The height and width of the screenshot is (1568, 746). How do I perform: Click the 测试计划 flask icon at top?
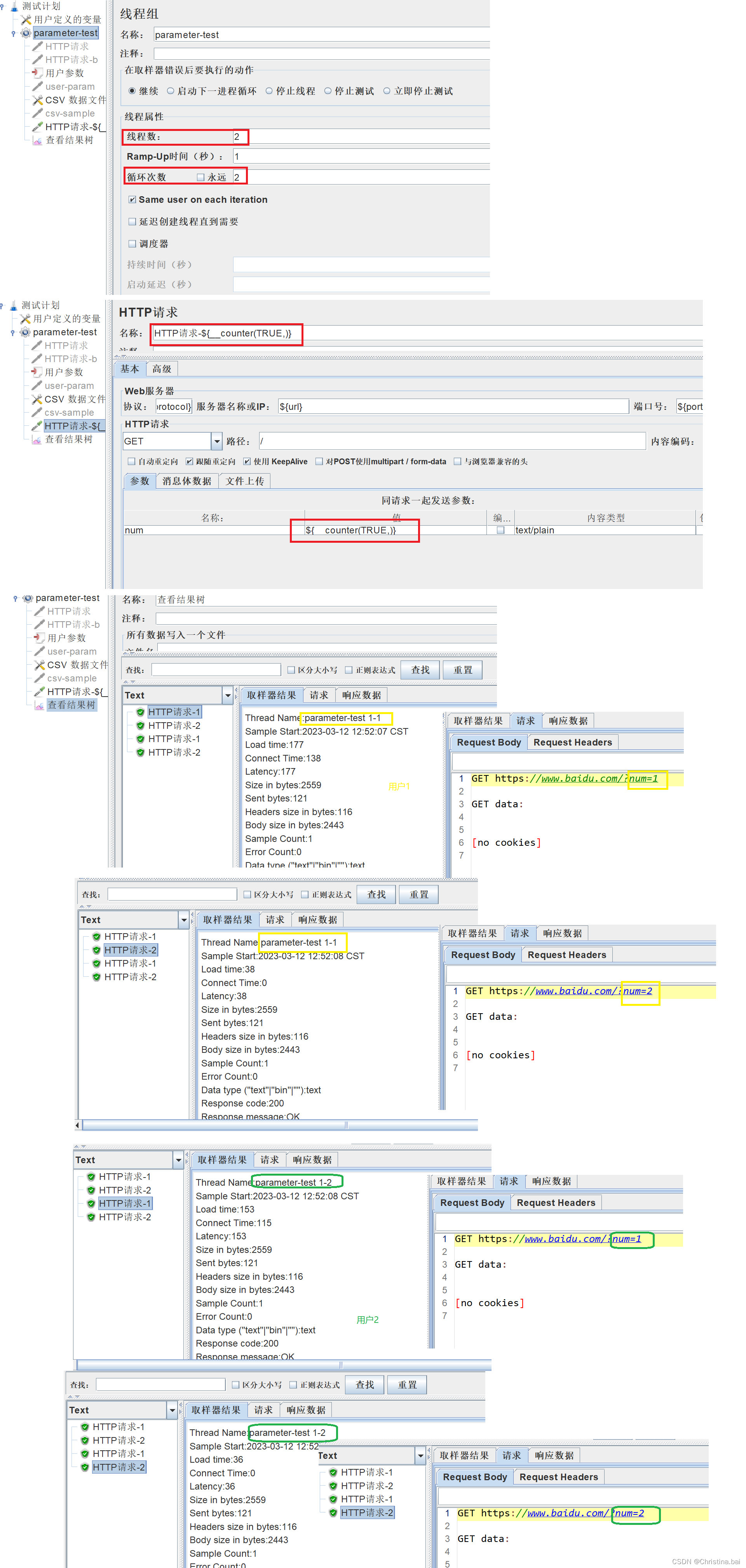coord(14,6)
